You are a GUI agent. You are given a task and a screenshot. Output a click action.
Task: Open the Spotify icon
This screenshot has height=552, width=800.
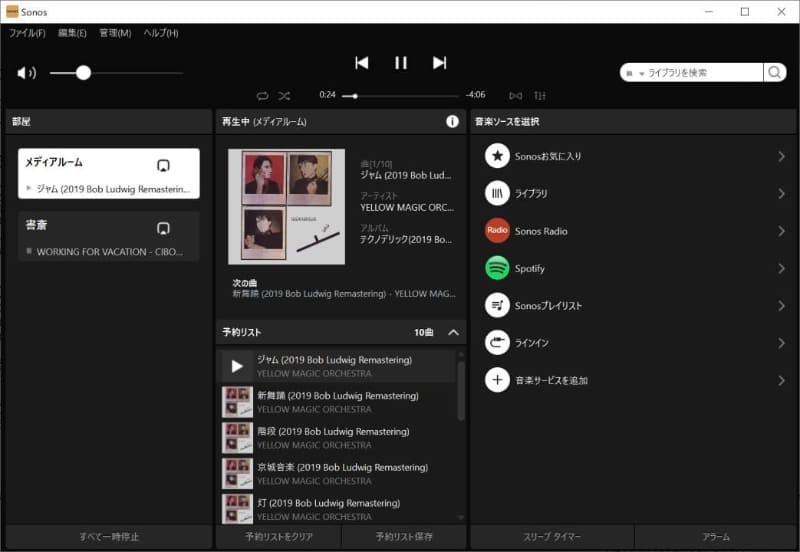coord(497,268)
